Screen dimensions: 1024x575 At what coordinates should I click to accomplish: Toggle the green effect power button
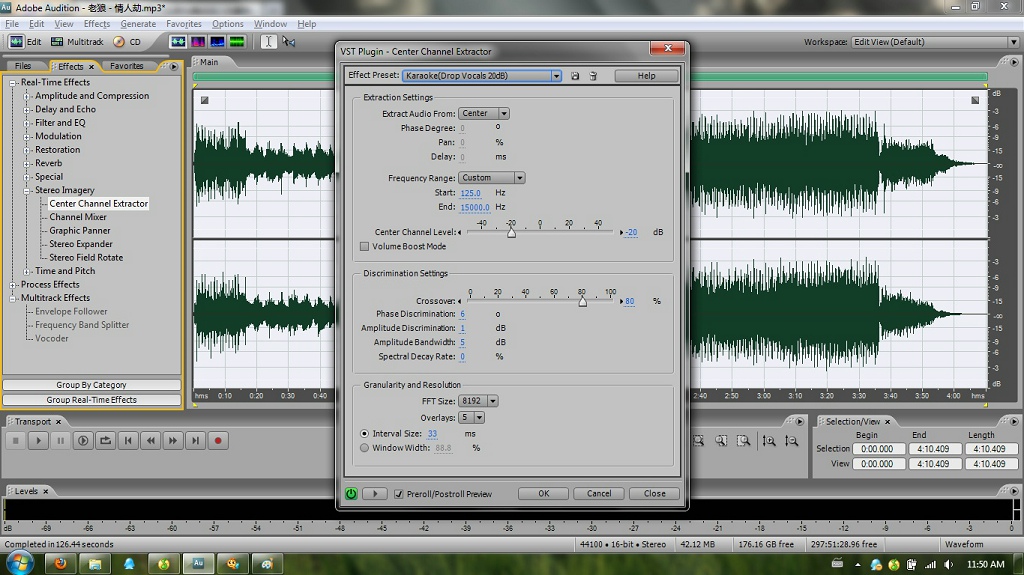[x=351, y=493]
